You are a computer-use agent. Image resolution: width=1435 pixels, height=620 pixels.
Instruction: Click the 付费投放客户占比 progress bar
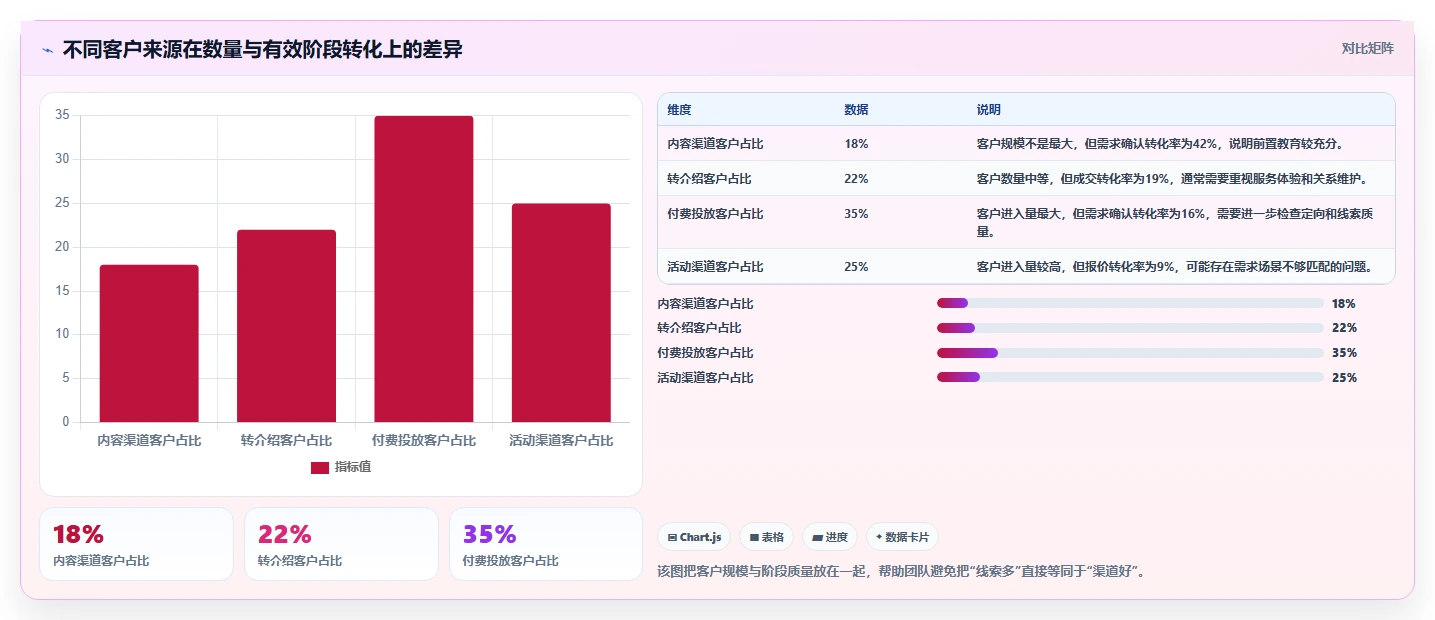(x=1130, y=353)
